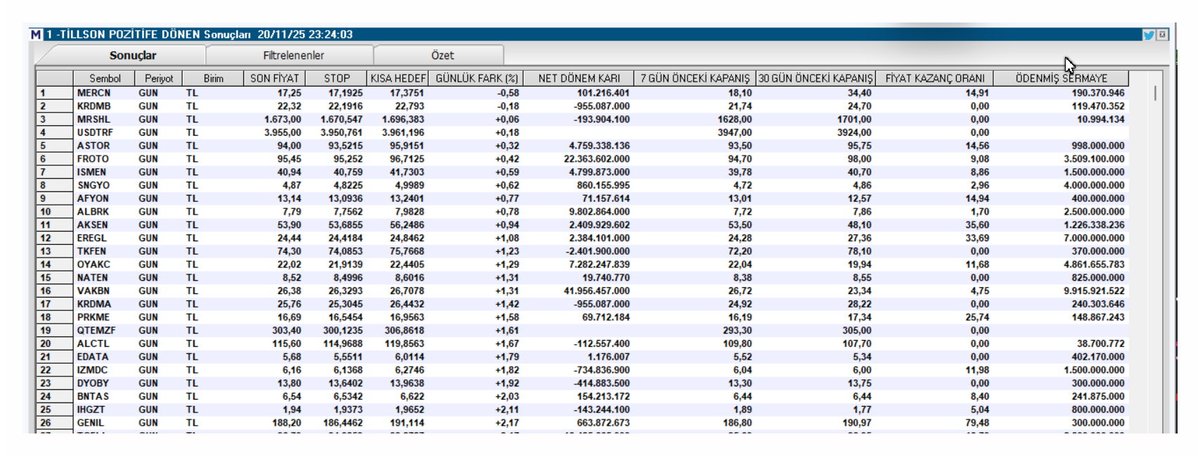Click GENIL daily change +2,17
Screen dimensions: 1200x456
click(x=508, y=422)
